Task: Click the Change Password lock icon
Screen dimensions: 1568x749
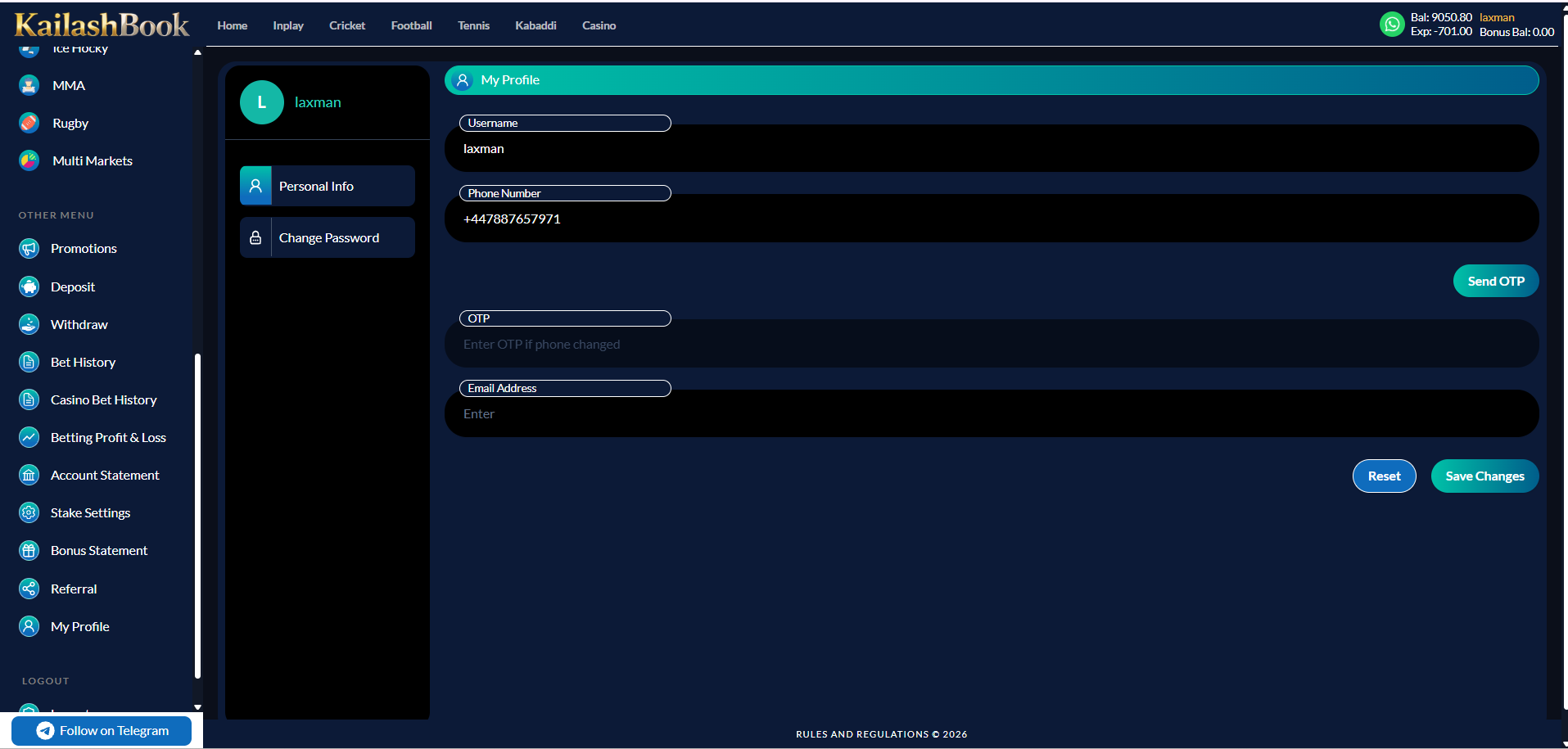Action: tap(255, 237)
